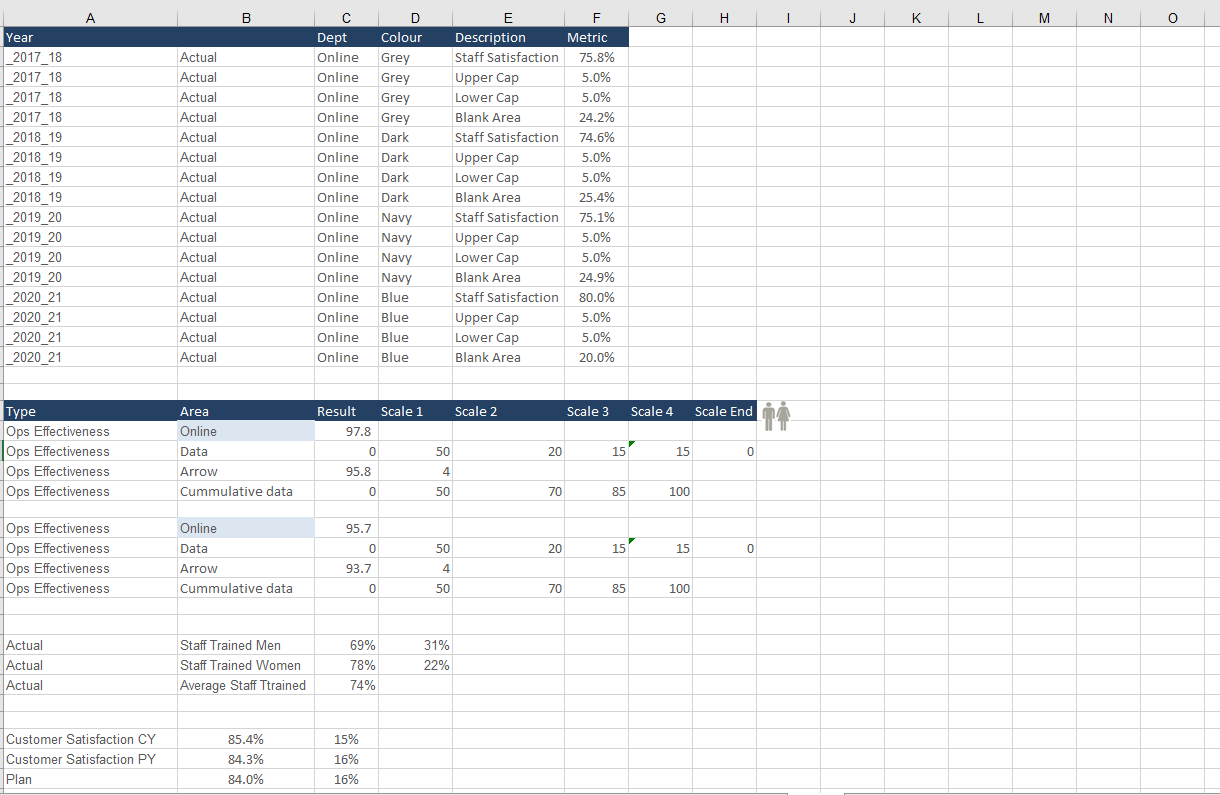Image resolution: width=1220 pixels, height=795 pixels.
Task: Select the Staff Satisfaction cell for 2020_21
Action: [507, 297]
